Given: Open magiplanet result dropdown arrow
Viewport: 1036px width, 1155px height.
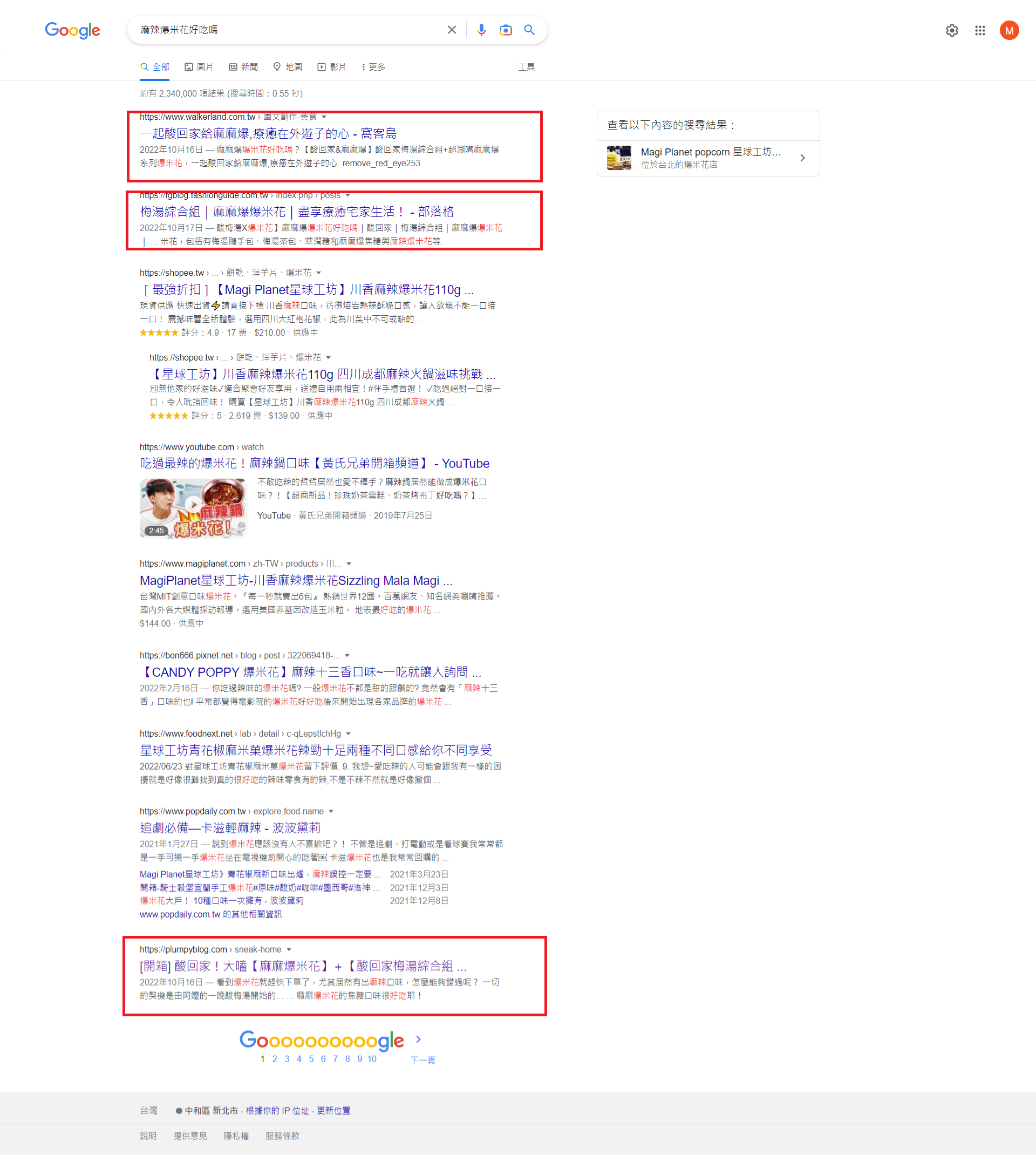Looking at the screenshot, I should tap(349, 563).
